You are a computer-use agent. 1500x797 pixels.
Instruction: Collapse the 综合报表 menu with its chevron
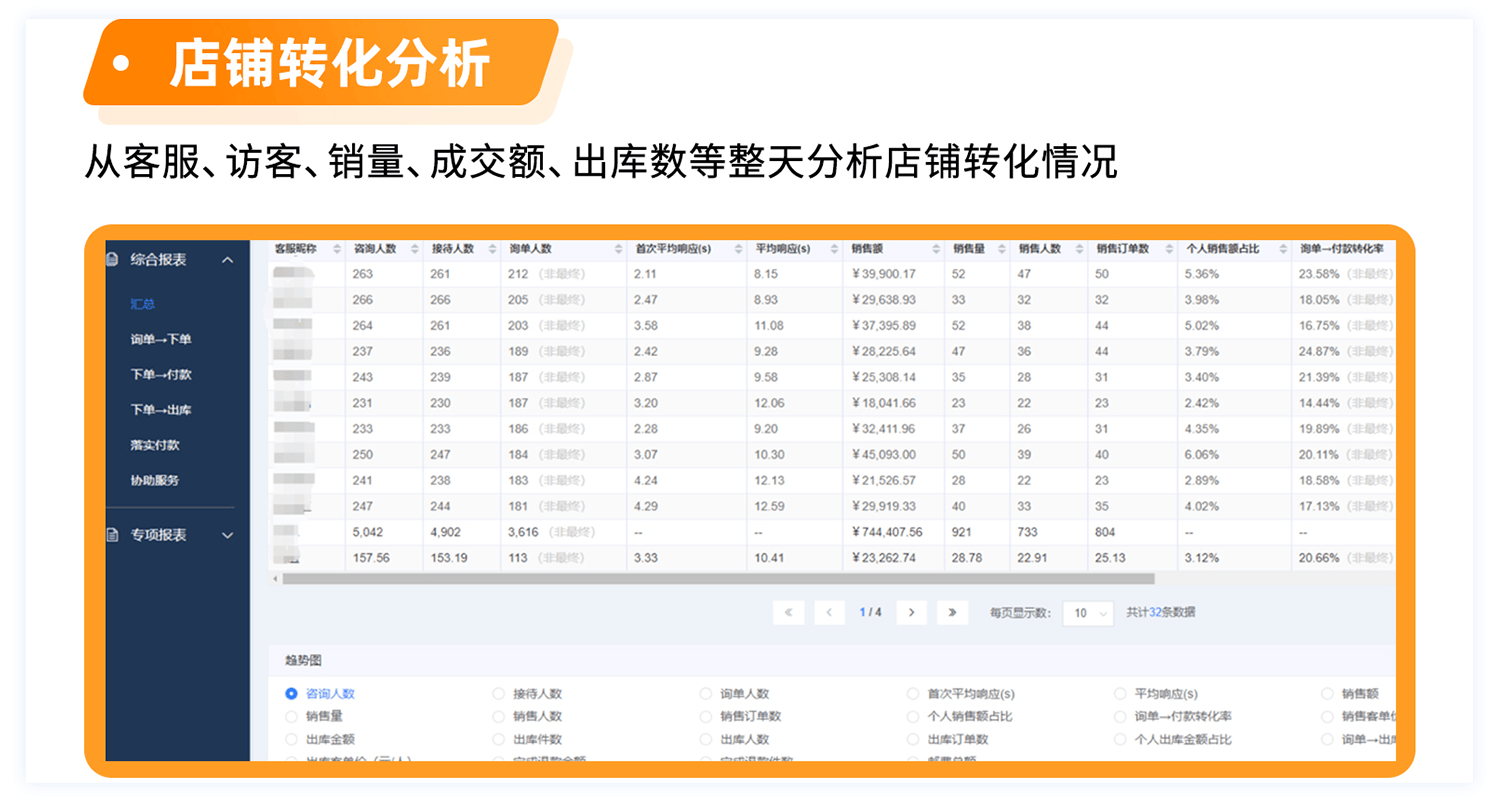pyautogui.click(x=227, y=260)
